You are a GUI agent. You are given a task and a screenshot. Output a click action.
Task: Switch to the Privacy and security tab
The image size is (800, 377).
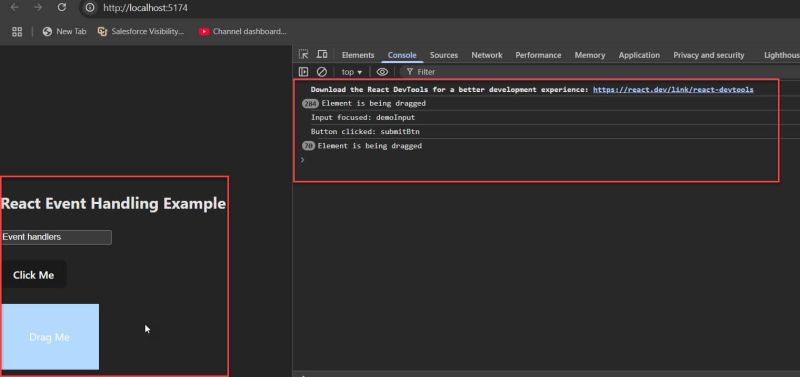[x=708, y=55]
